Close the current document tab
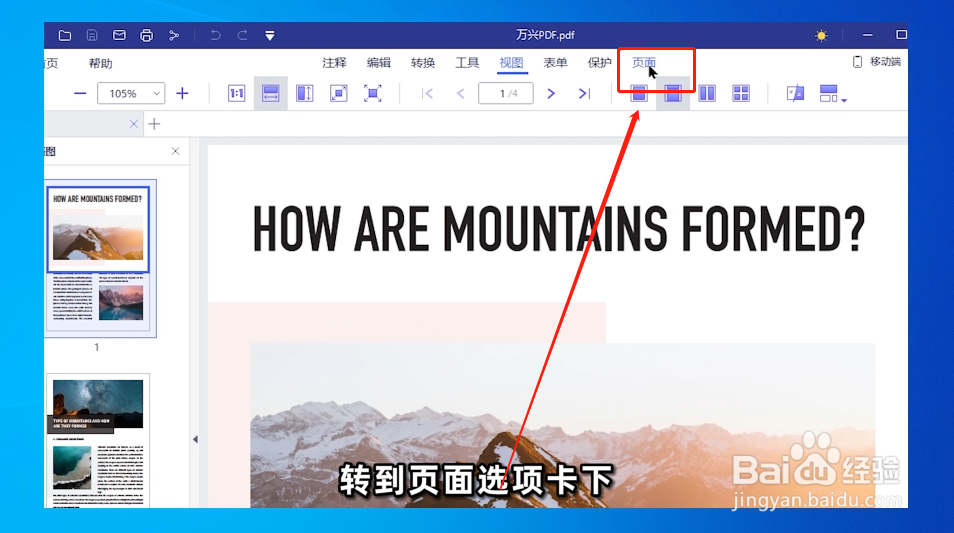 [x=134, y=124]
